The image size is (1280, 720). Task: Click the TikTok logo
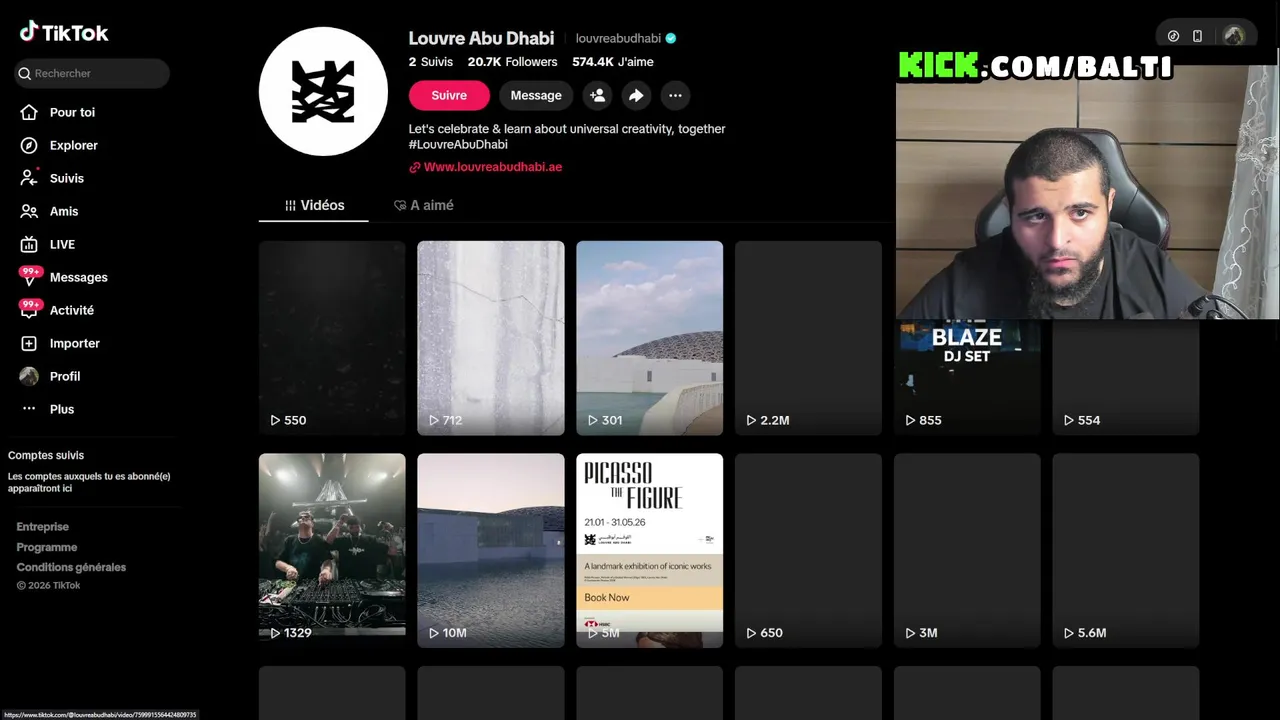pos(64,32)
